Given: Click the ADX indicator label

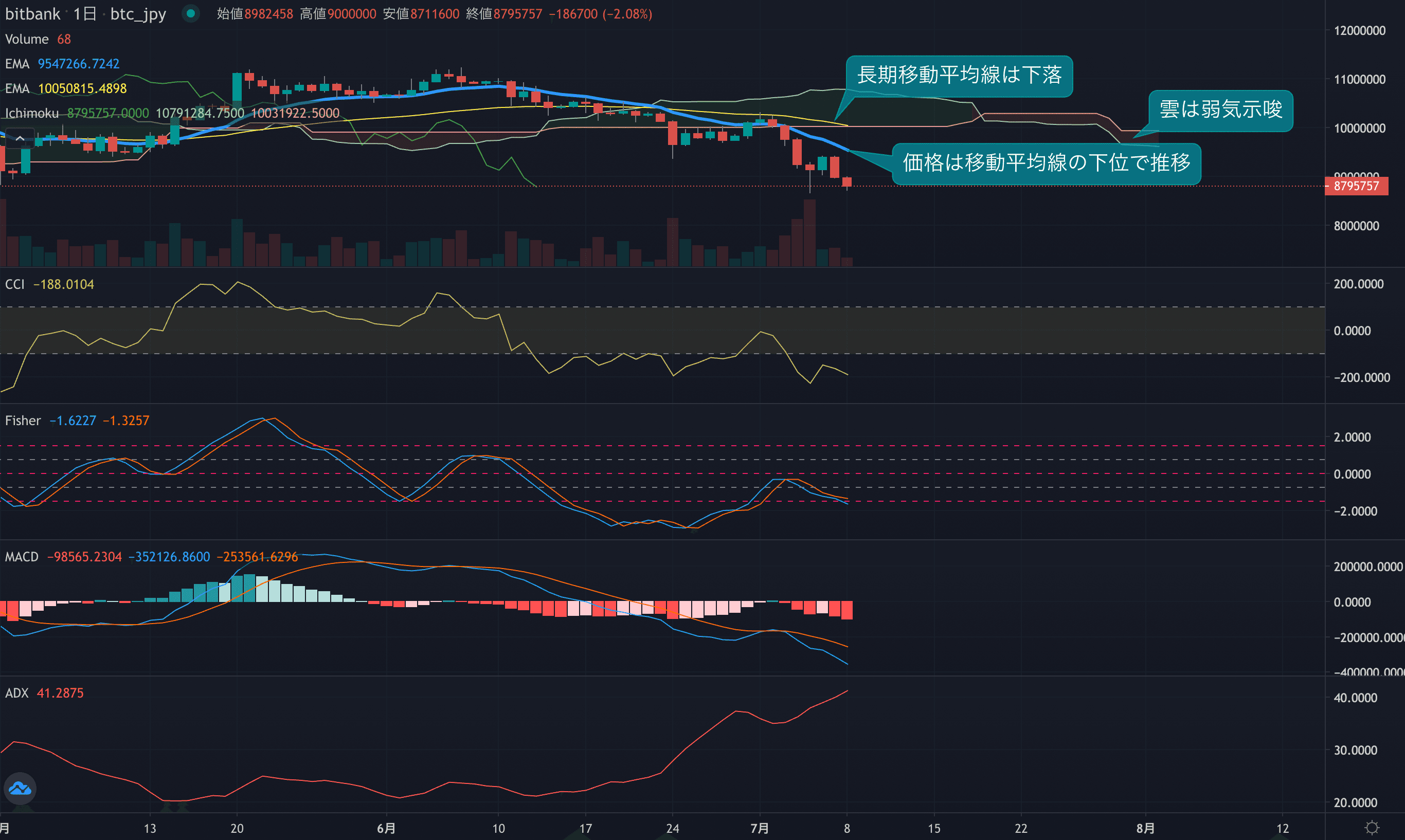Looking at the screenshot, I should [16, 693].
